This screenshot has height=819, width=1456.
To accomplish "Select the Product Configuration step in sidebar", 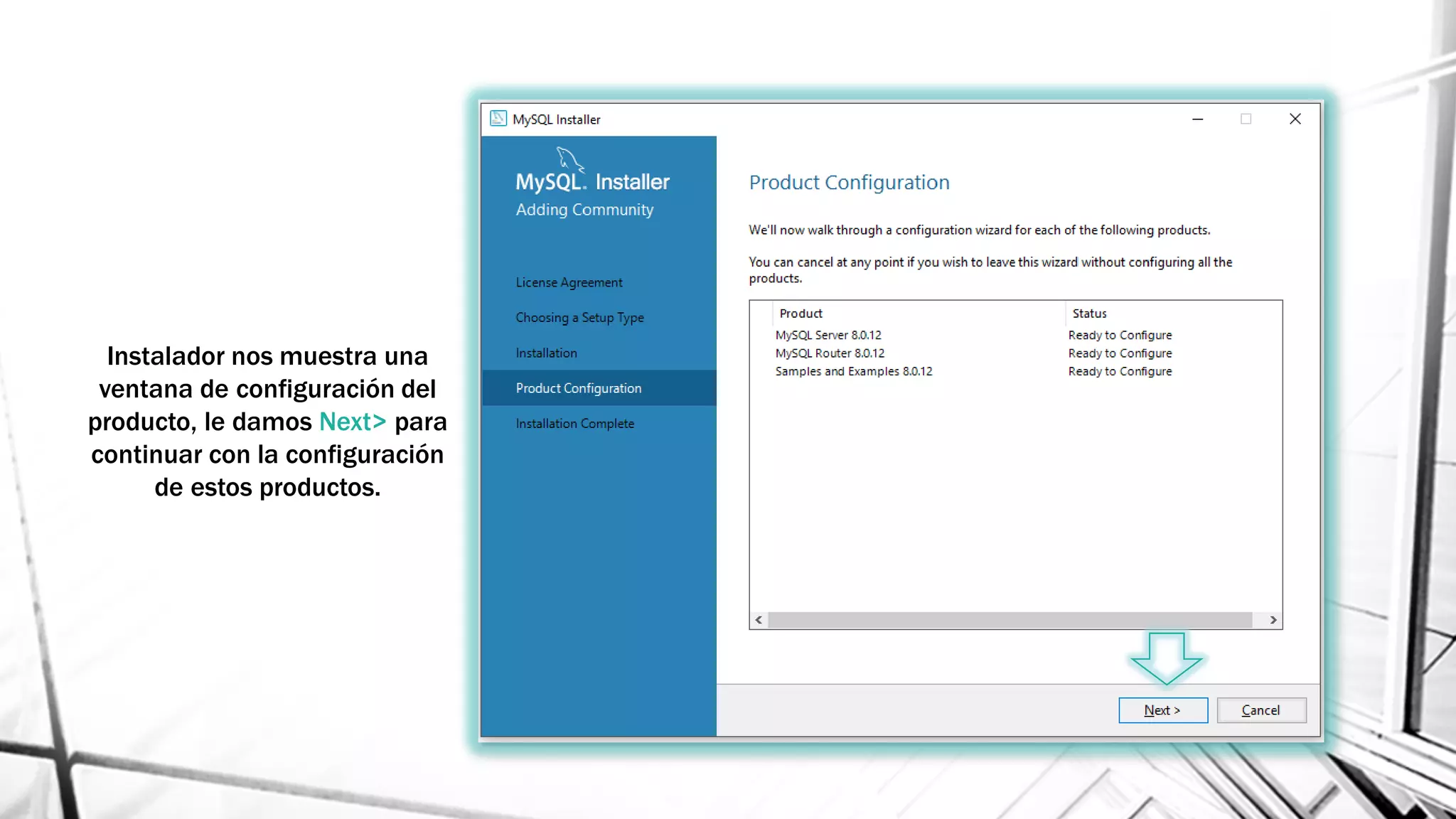I will pos(599,388).
